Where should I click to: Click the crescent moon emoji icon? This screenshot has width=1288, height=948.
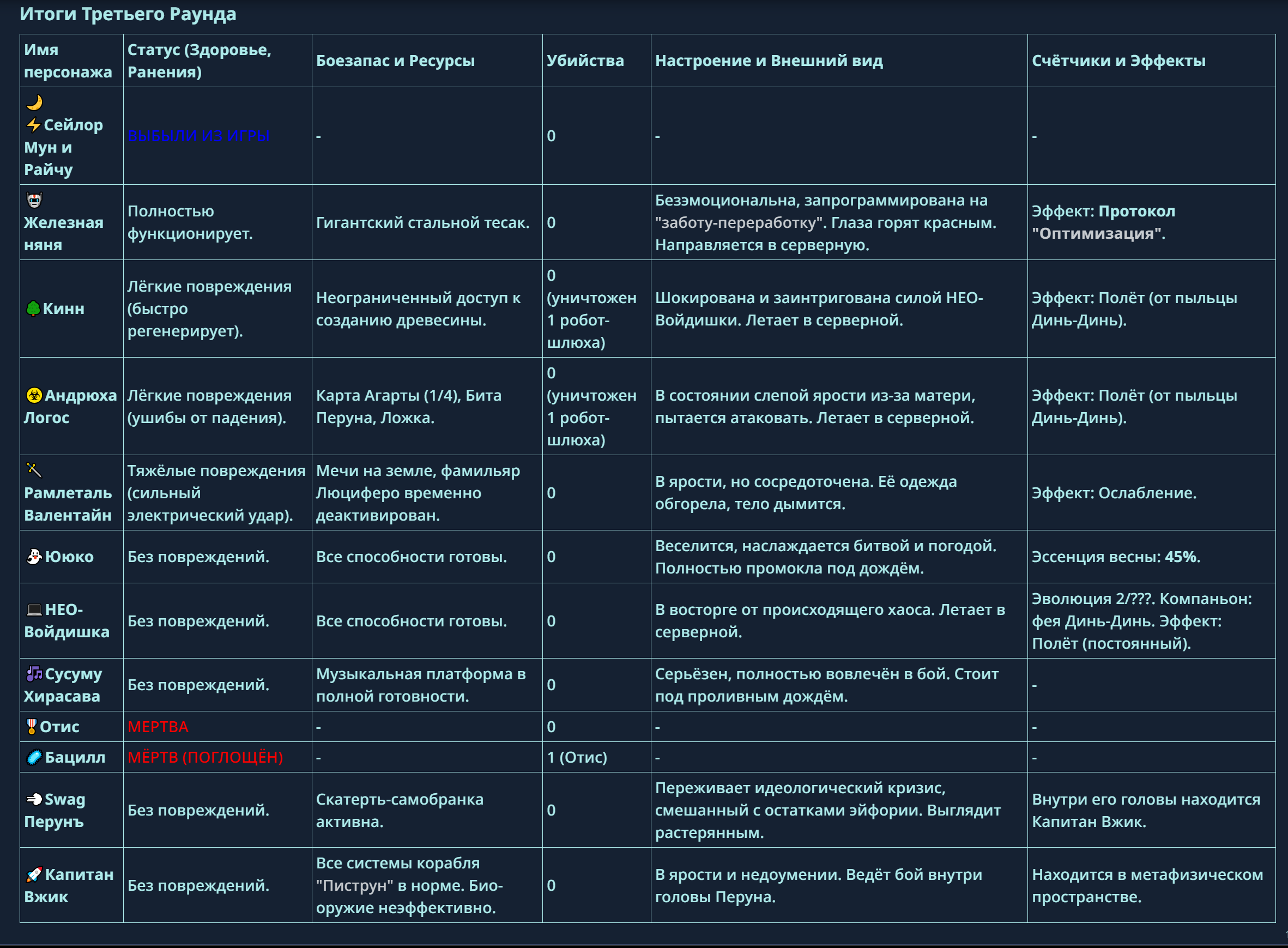click(34, 102)
